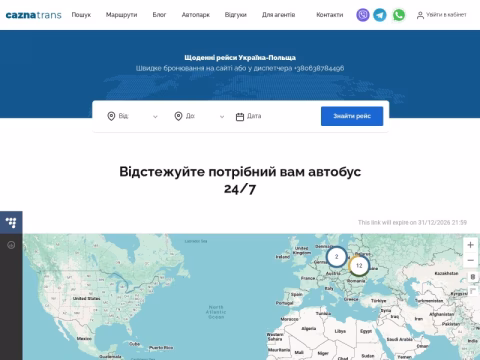
Task: Expand the Від departure dropdown arrow
Action: click(x=155, y=117)
